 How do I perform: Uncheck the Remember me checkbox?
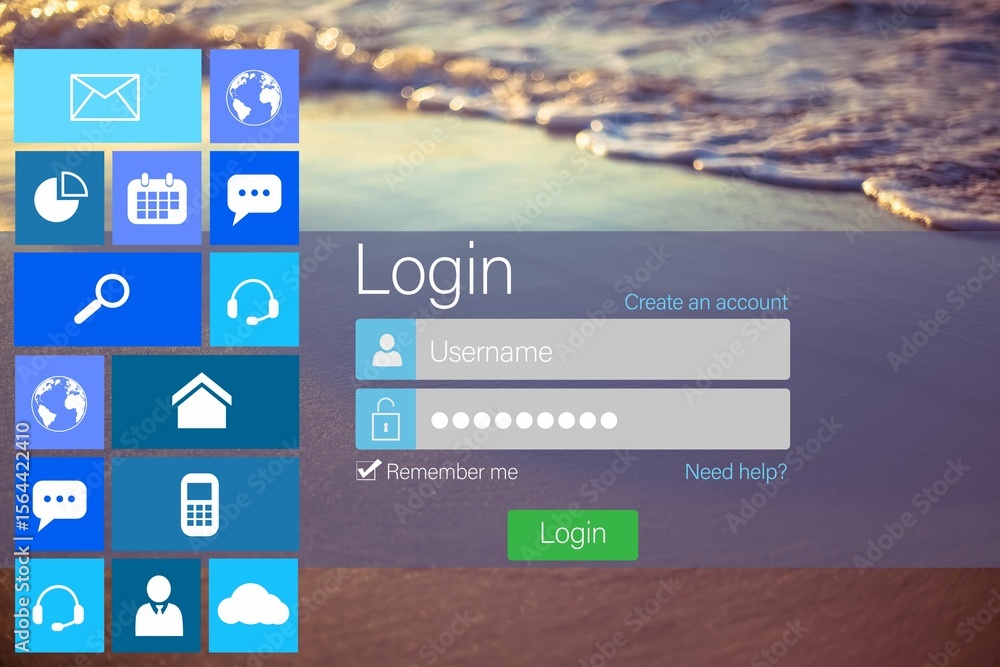(x=368, y=470)
